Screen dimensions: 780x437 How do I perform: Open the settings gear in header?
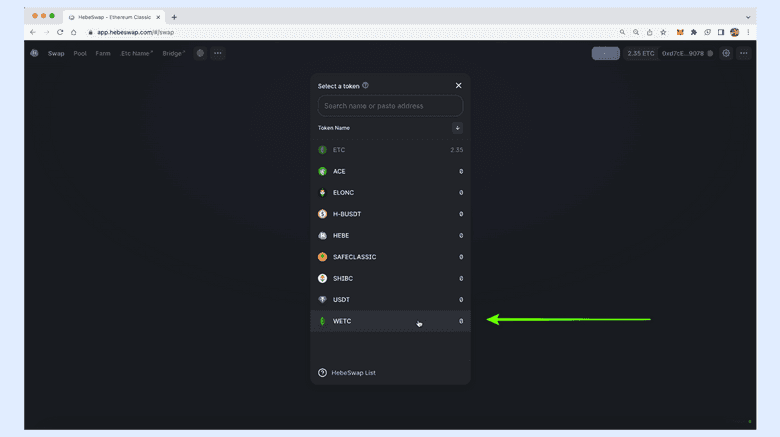(726, 53)
